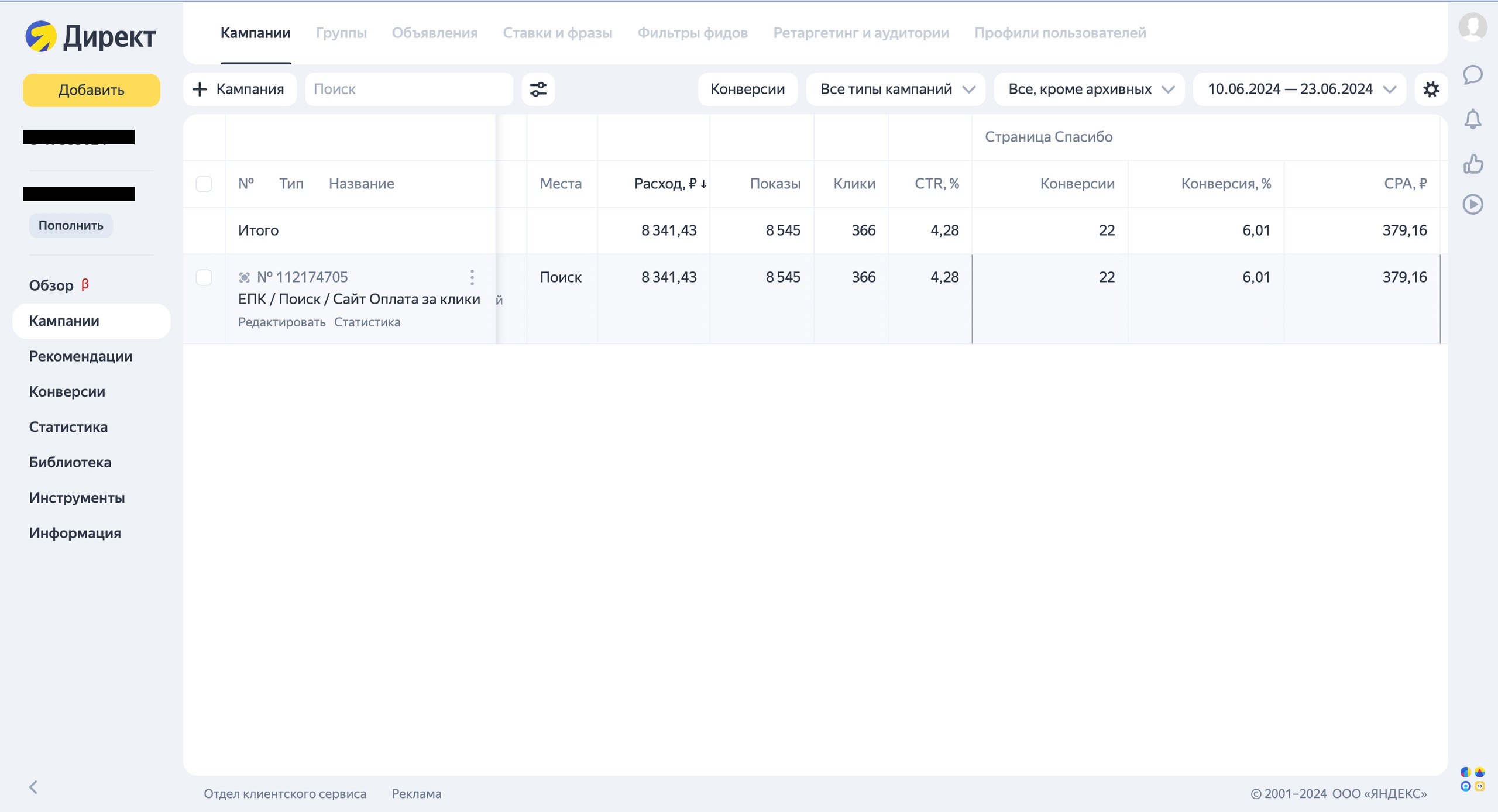Screen dimensions: 1498x812
Task: Open the user profile avatar
Action: click(1472, 26)
